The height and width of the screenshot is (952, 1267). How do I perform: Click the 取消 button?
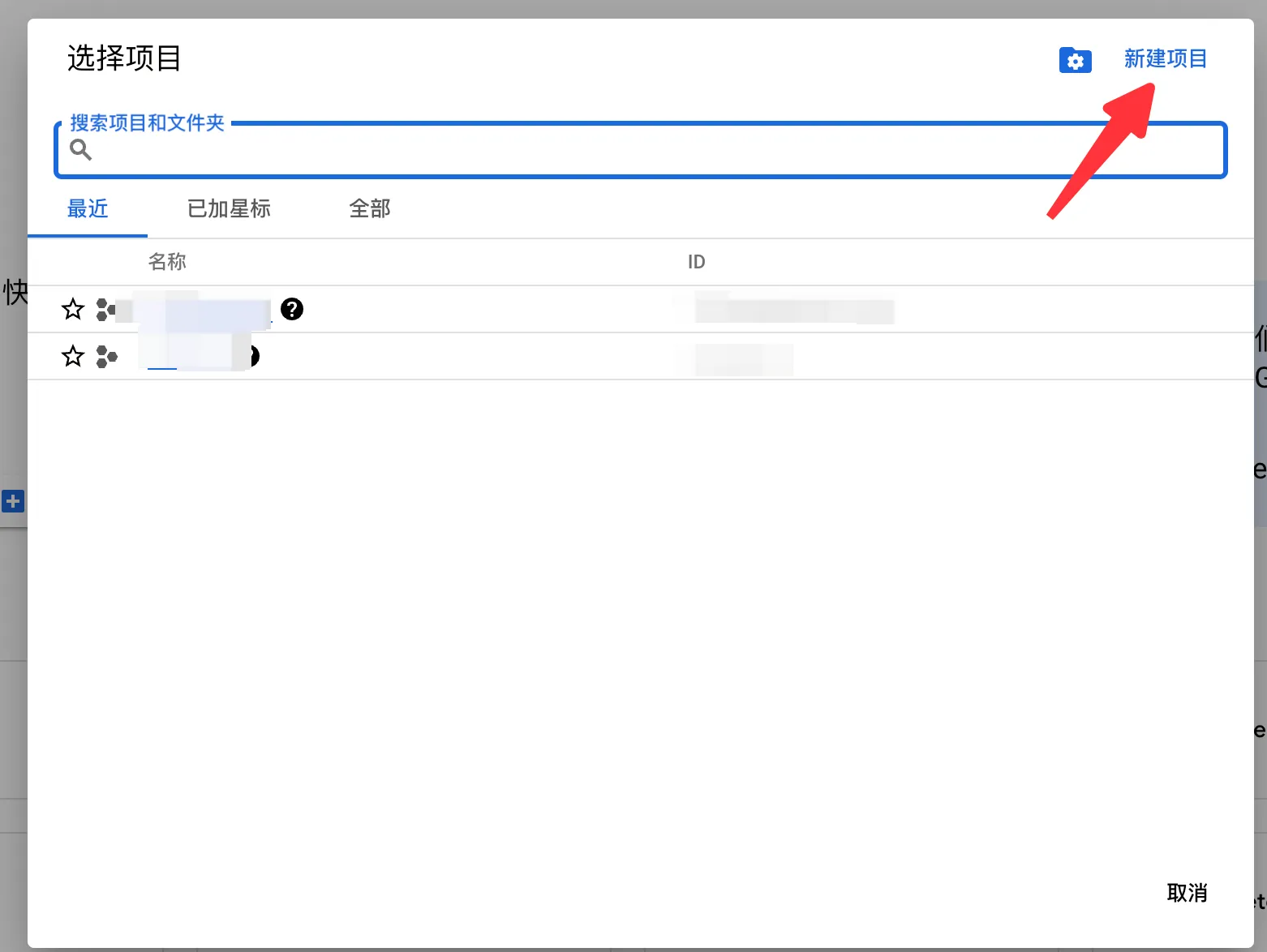[x=1187, y=893]
